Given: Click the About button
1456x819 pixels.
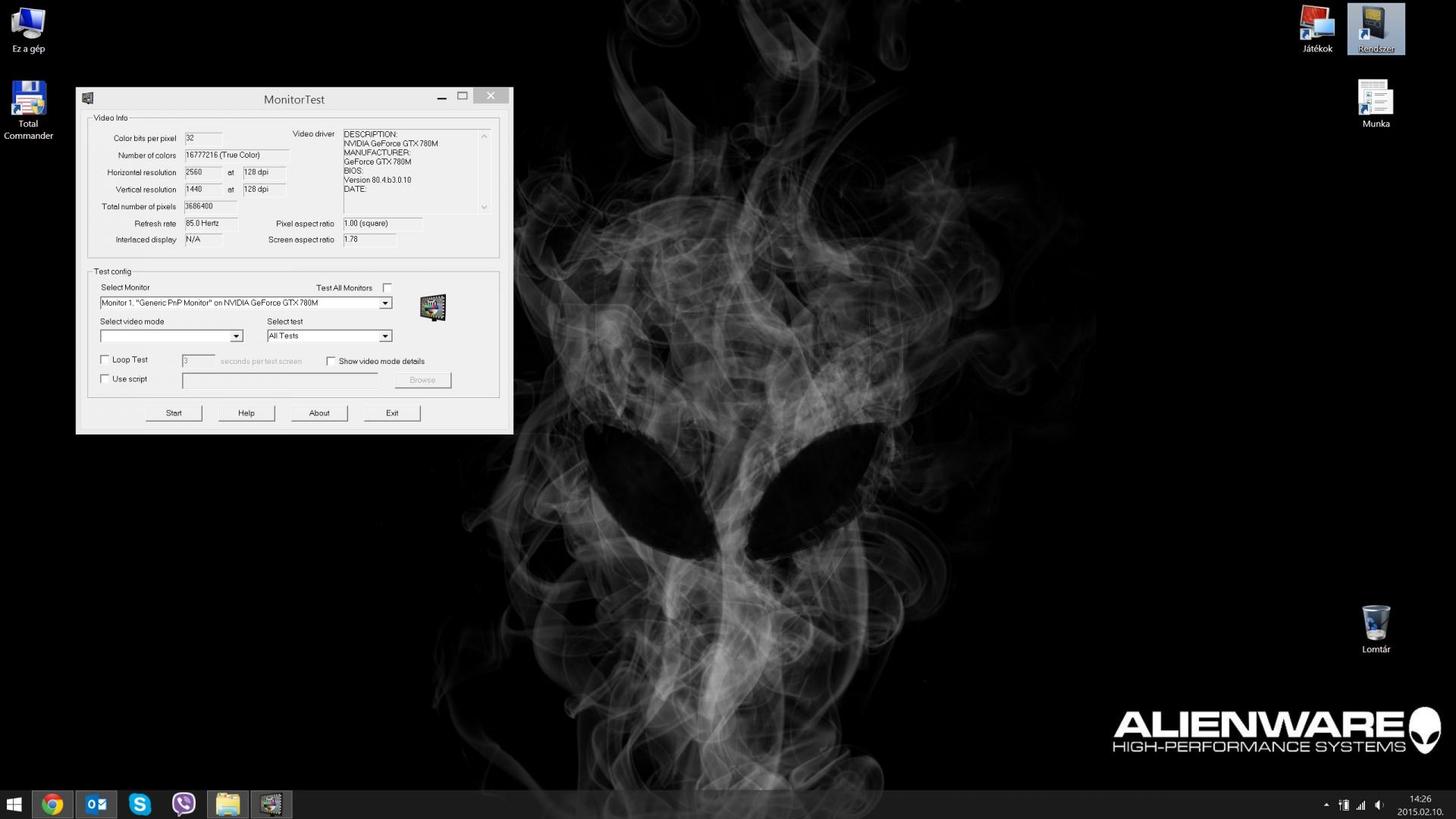Looking at the screenshot, I should coord(319,413).
